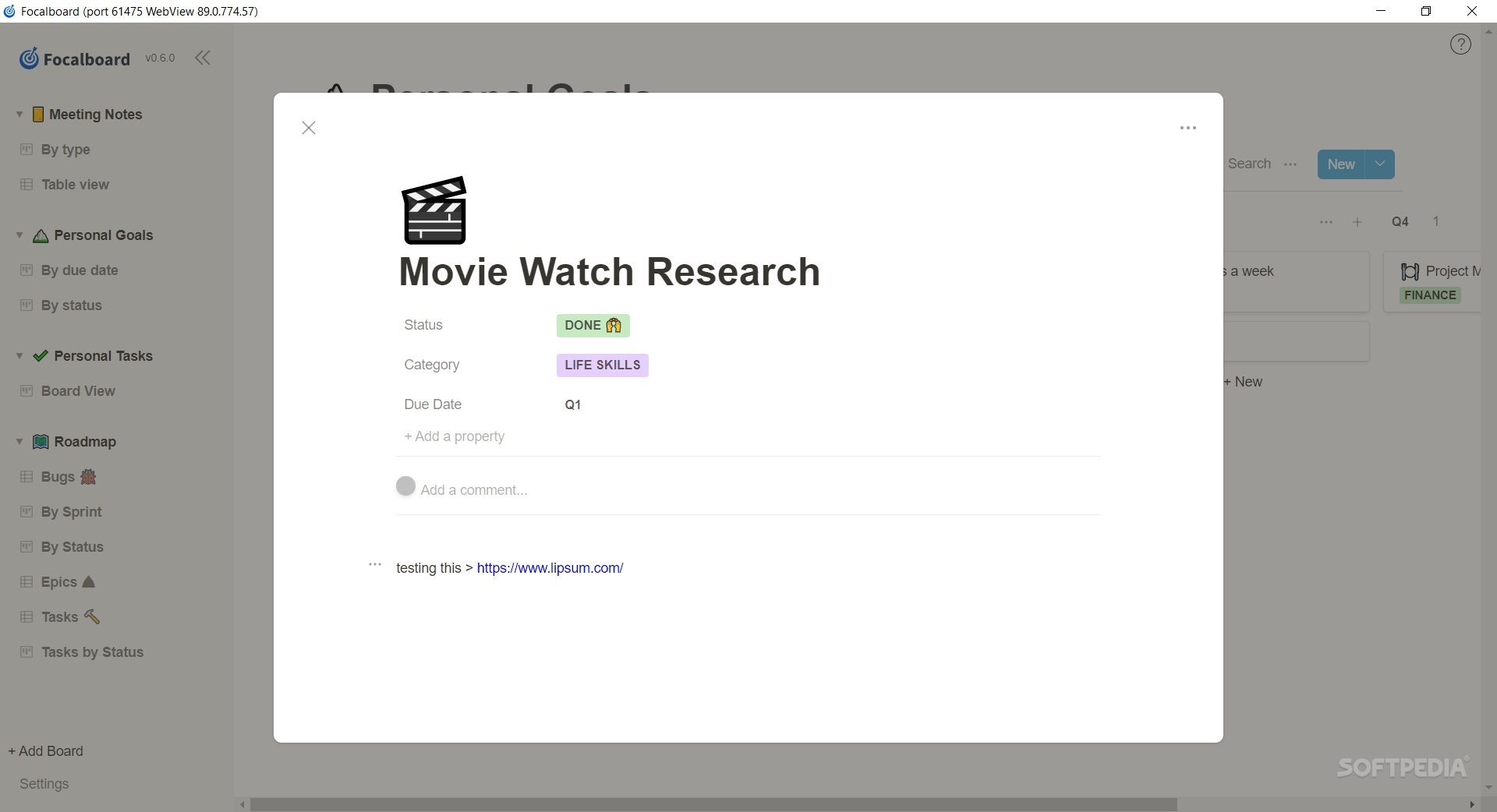Click the New card button
Image resolution: width=1497 pixels, height=812 pixels.
1341,164
